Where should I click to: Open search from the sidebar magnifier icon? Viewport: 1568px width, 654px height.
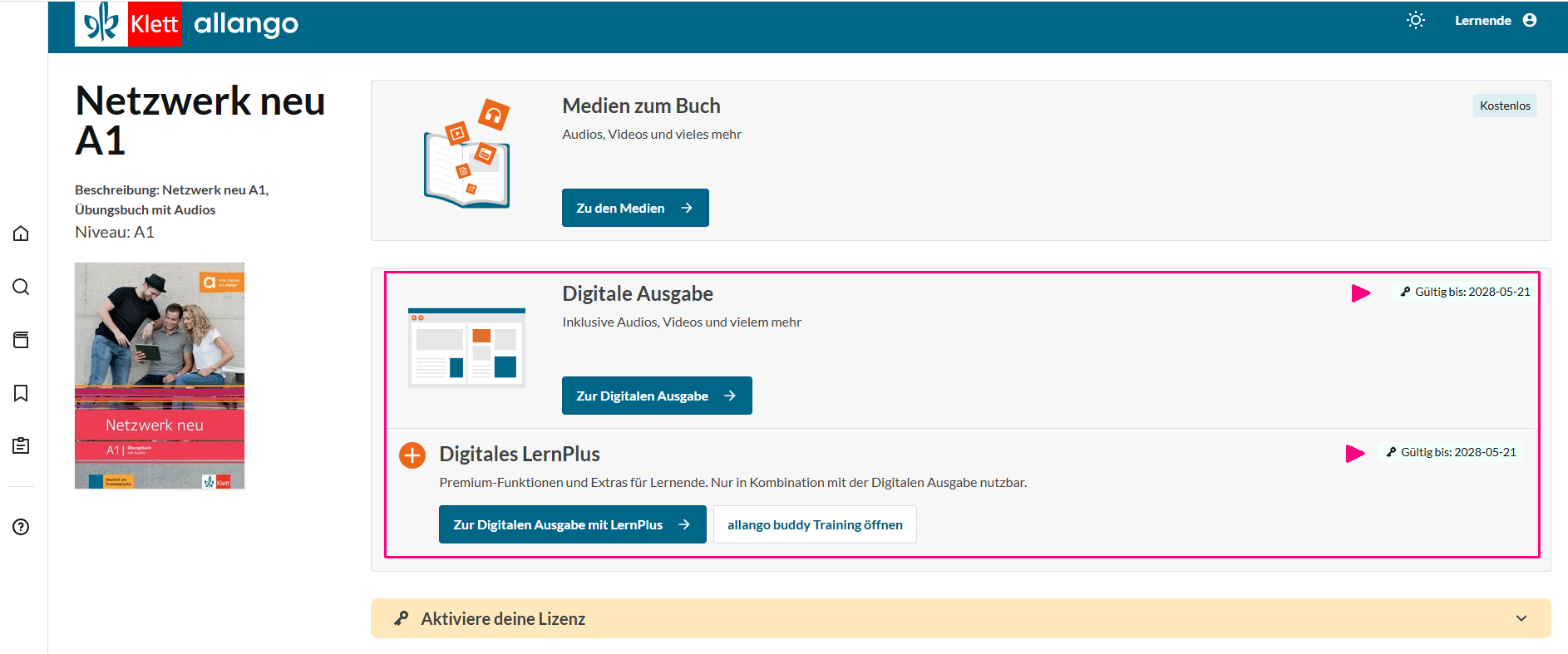[x=21, y=287]
